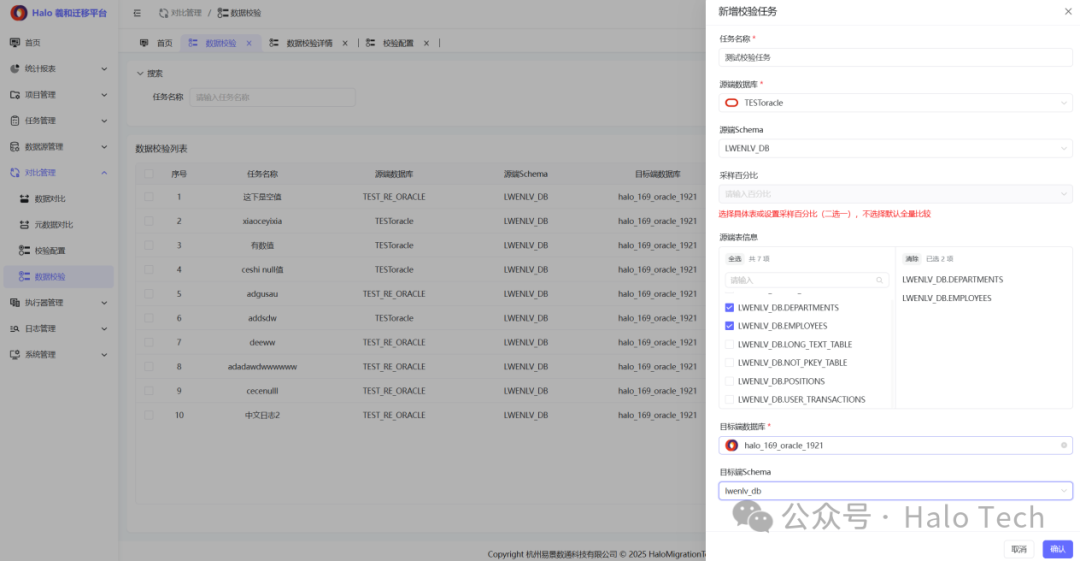This screenshot has height=561, width=1080.
Task: Click the 数据对比 submenu icon
Action: click(24, 199)
